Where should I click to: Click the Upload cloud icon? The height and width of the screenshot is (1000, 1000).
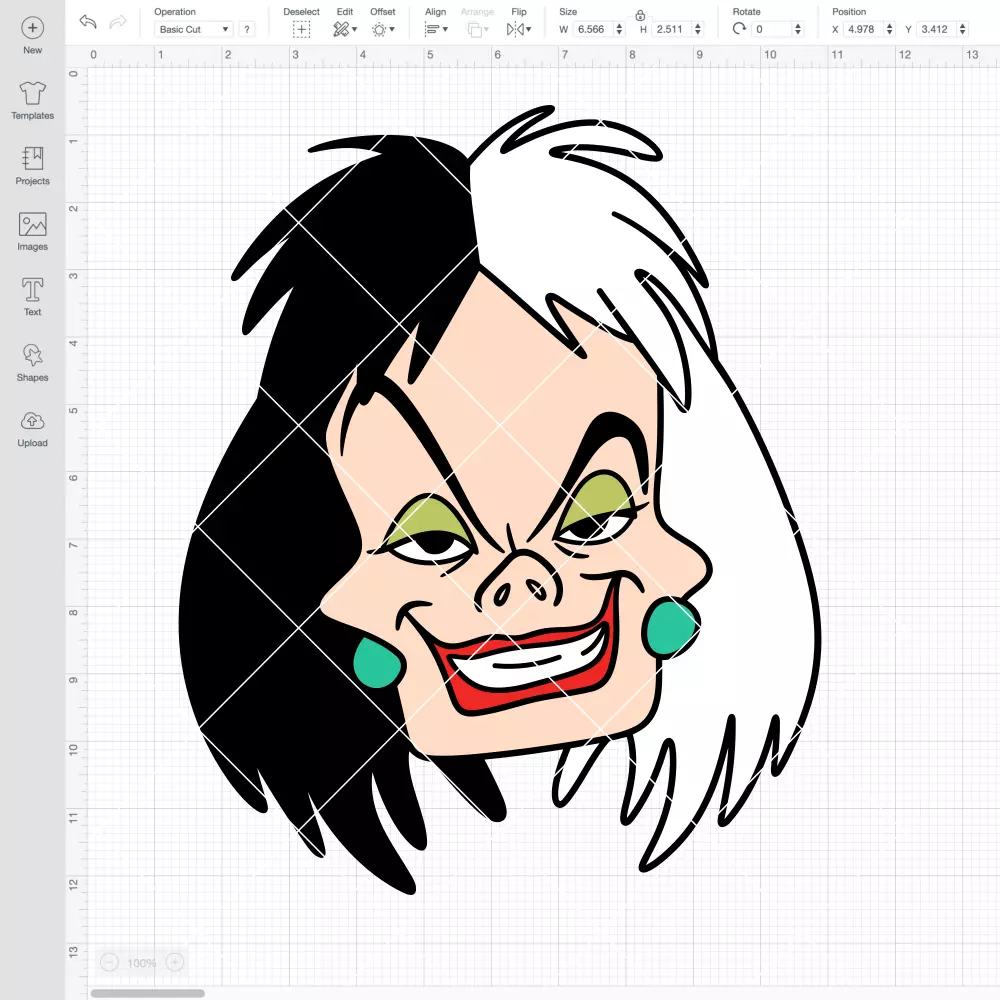point(33,421)
